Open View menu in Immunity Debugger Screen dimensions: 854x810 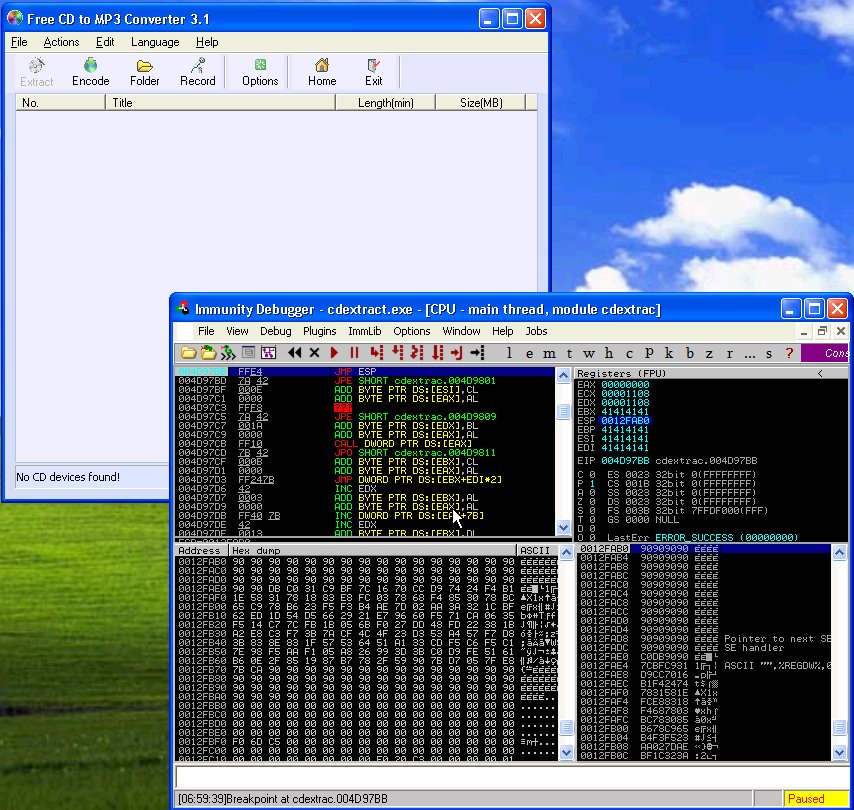click(x=237, y=331)
